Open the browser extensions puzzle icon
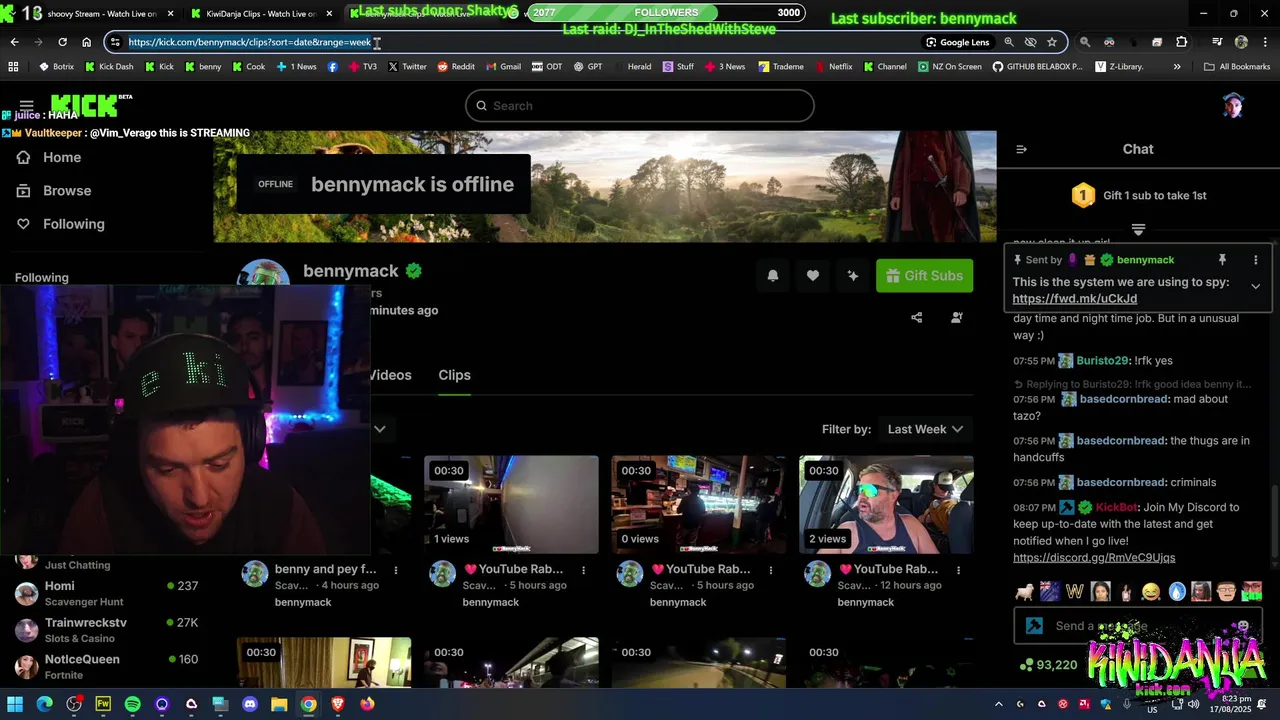The width and height of the screenshot is (1280, 720). click(1182, 42)
